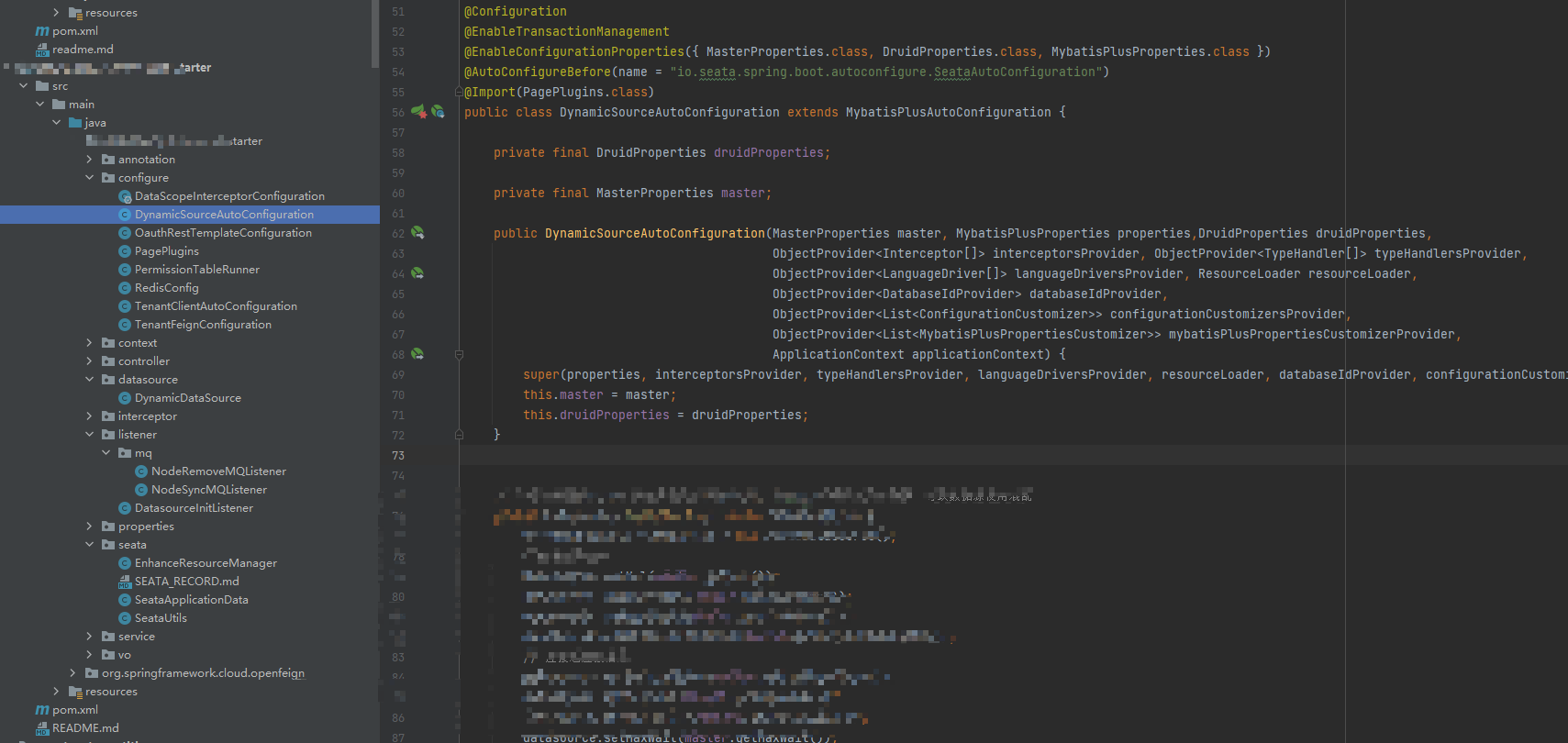The image size is (1568, 743).
Task: Open SeataApplicationData class
Action: [191, 600]
